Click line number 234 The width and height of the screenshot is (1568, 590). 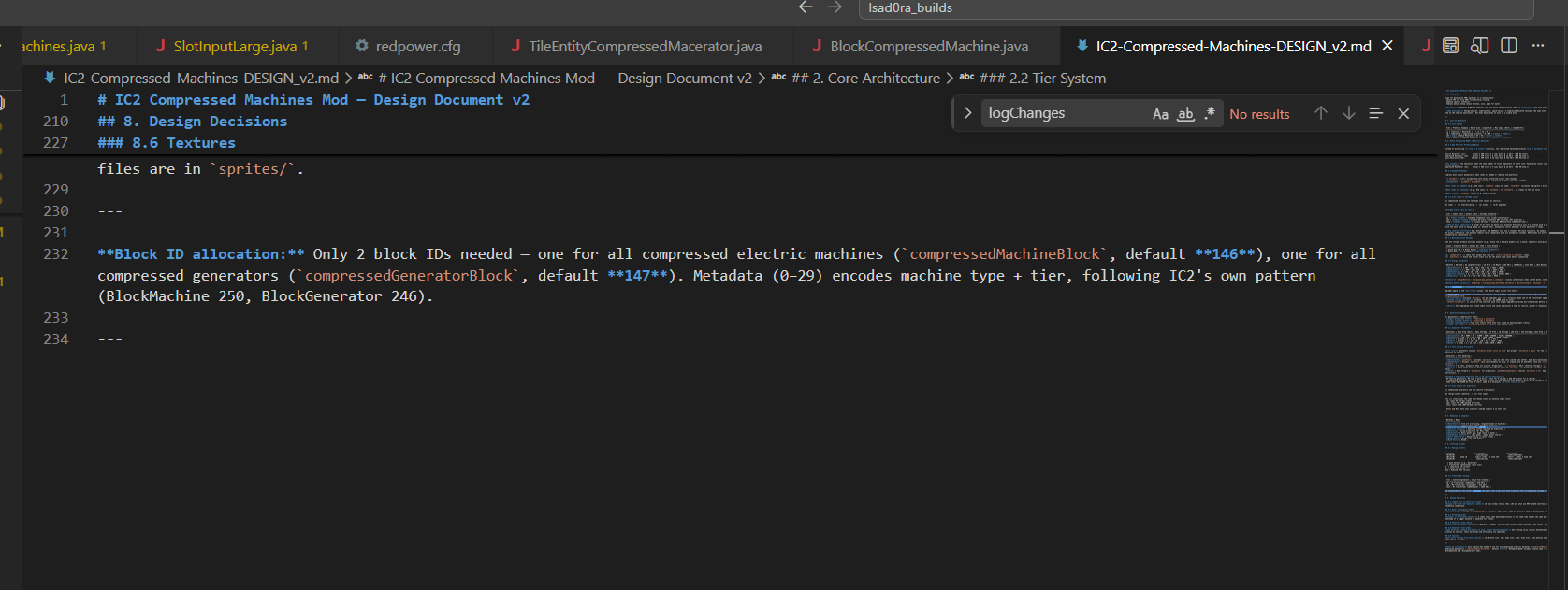click(x=56, y=339)
